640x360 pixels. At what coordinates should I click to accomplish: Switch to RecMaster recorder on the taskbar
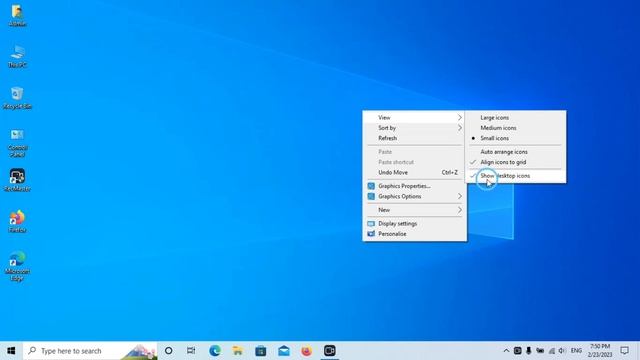coord(329,351)
